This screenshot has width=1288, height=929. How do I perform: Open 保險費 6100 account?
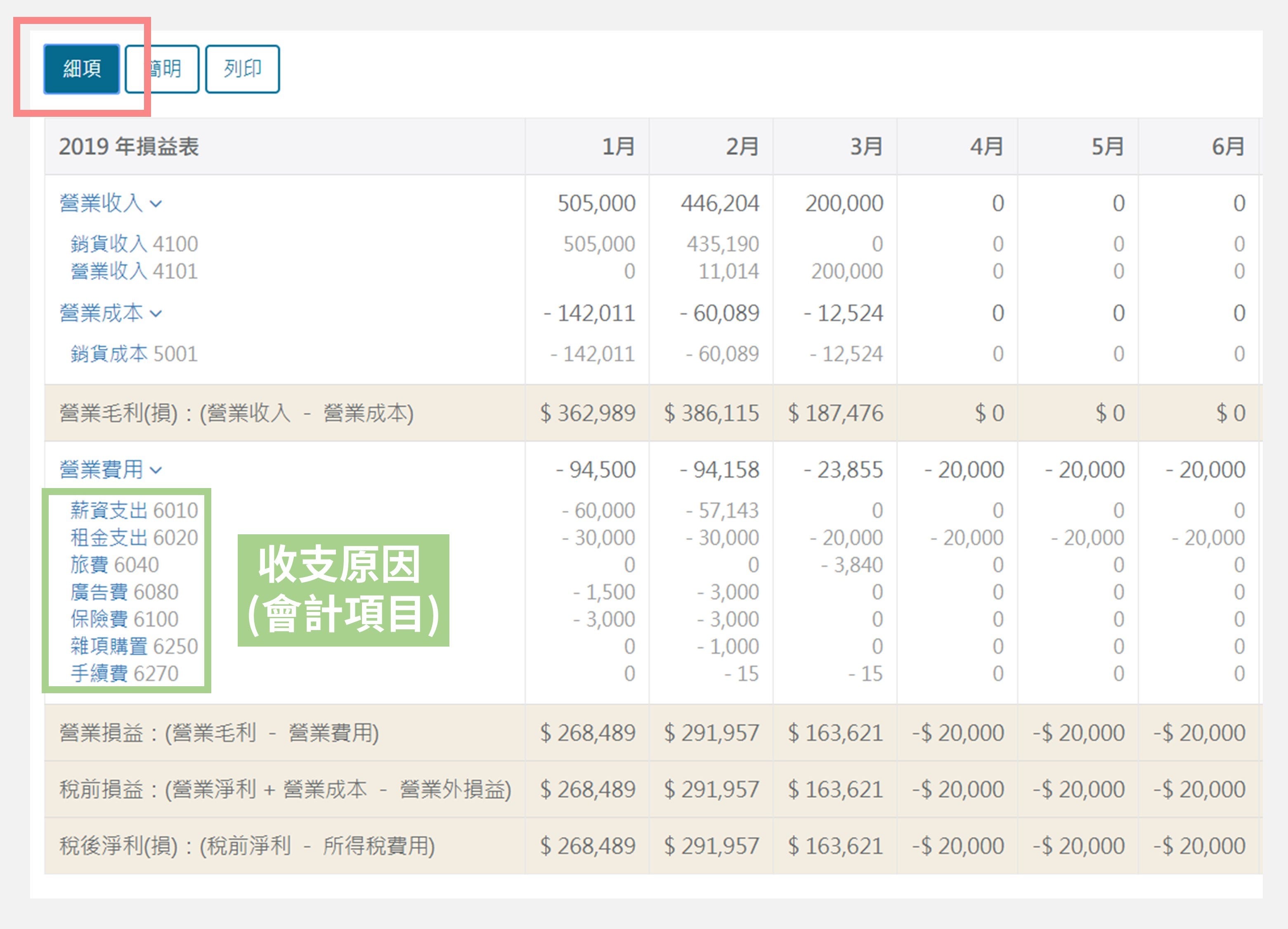pyautogui.click(x=124, y=619)
